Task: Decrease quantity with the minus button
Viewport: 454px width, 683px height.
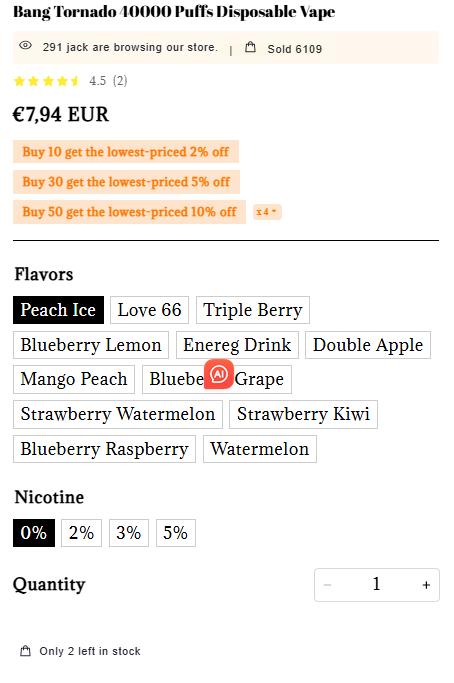Action: (328, 585)
